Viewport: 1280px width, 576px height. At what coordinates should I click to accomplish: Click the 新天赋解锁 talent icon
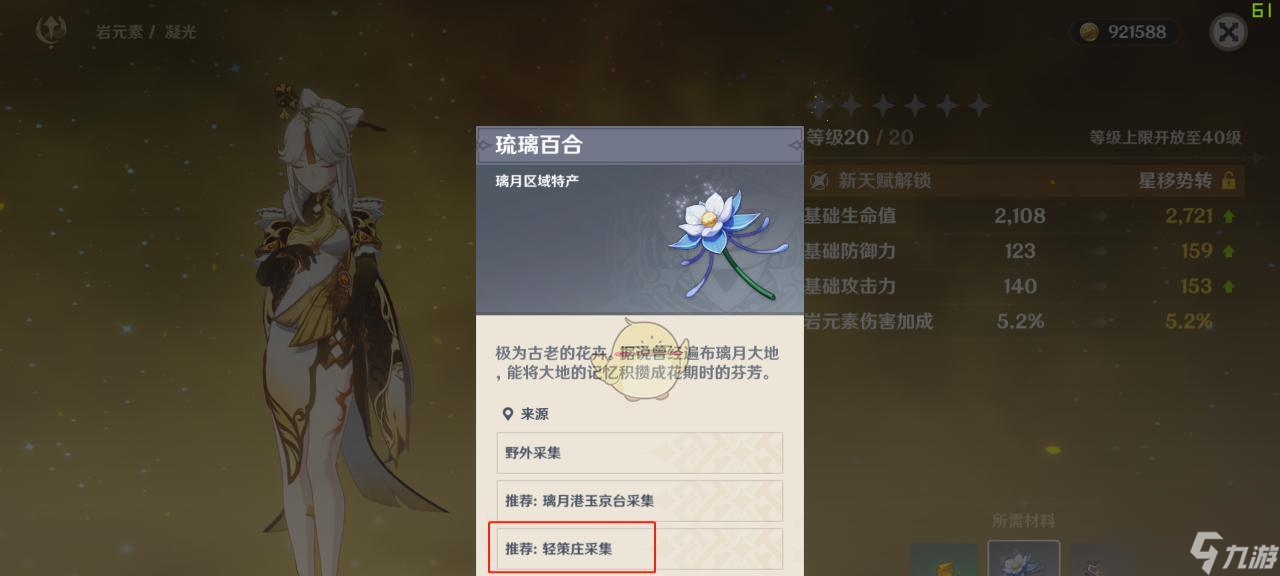[x=820, y=181]
